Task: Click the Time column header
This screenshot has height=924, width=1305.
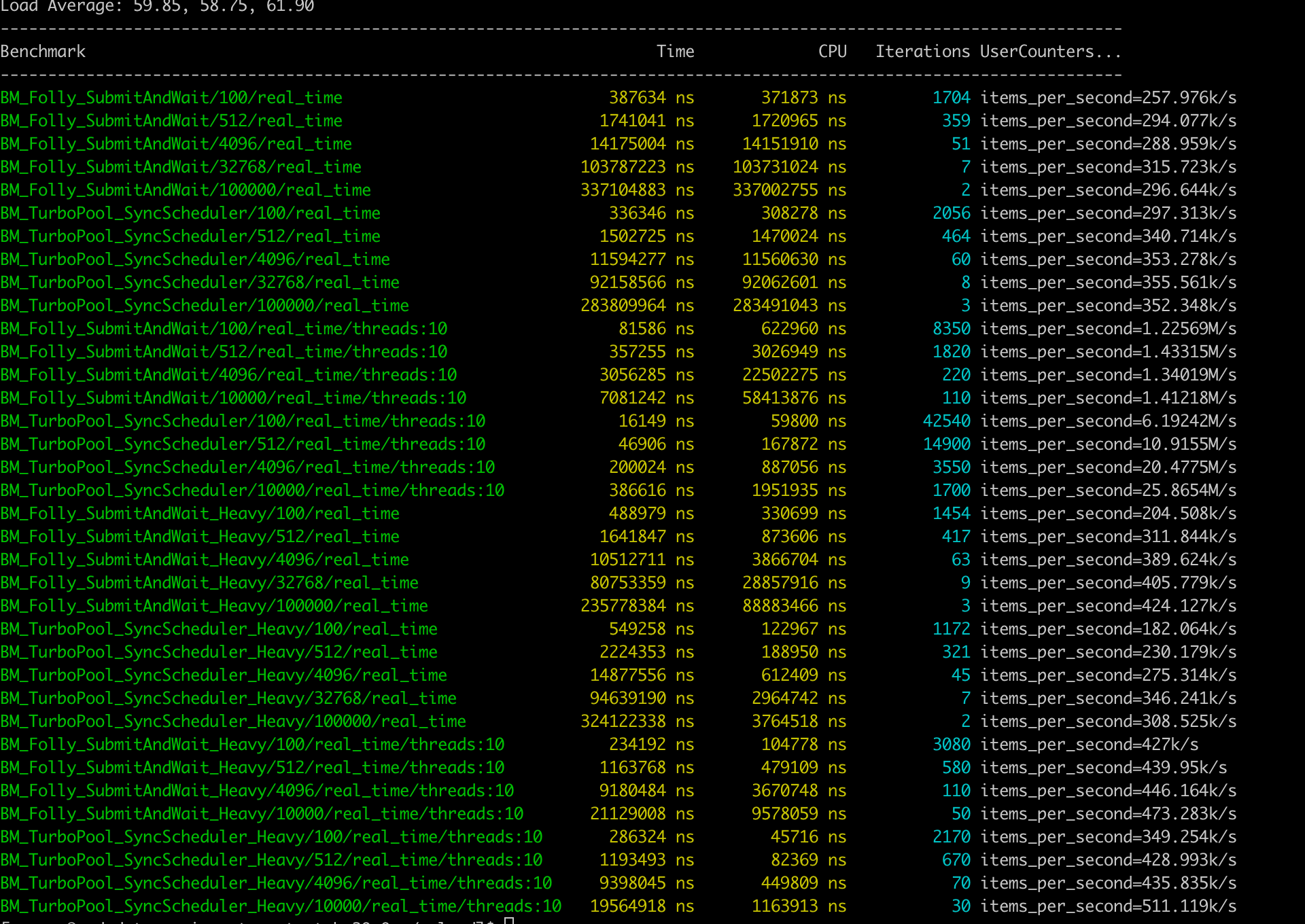Action: [676, 52]
